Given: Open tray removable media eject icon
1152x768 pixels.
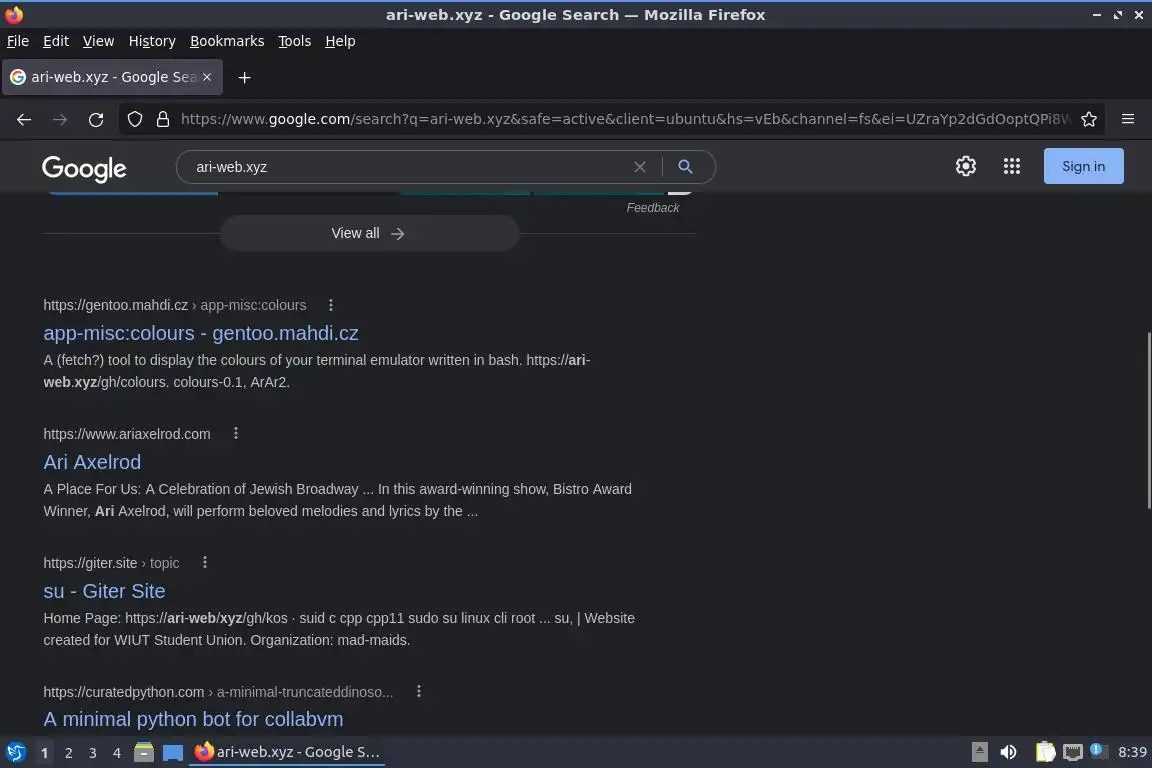Looking at the screenshot, I should [x=979, y=752].
